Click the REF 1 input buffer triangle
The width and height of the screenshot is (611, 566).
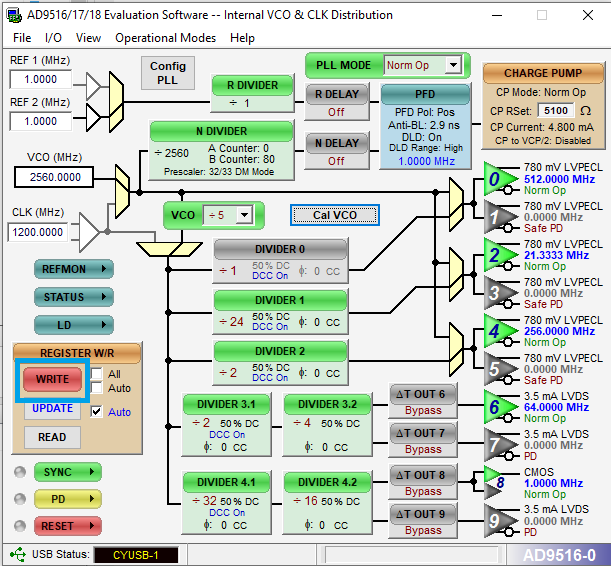[93, 86]
